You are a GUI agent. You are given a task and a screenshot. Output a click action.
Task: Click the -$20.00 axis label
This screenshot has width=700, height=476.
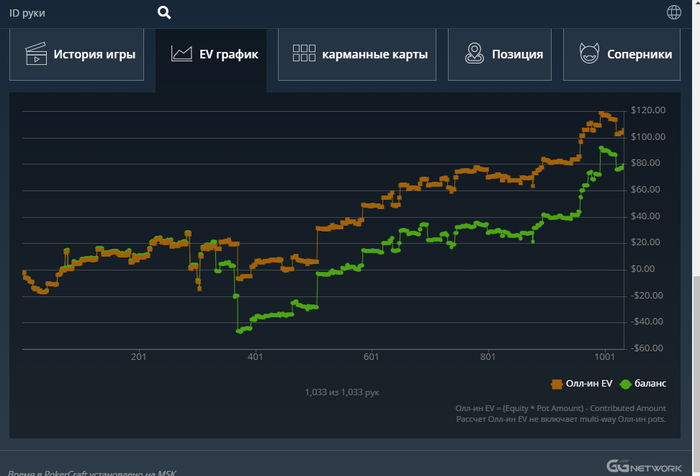coord(646,296)
